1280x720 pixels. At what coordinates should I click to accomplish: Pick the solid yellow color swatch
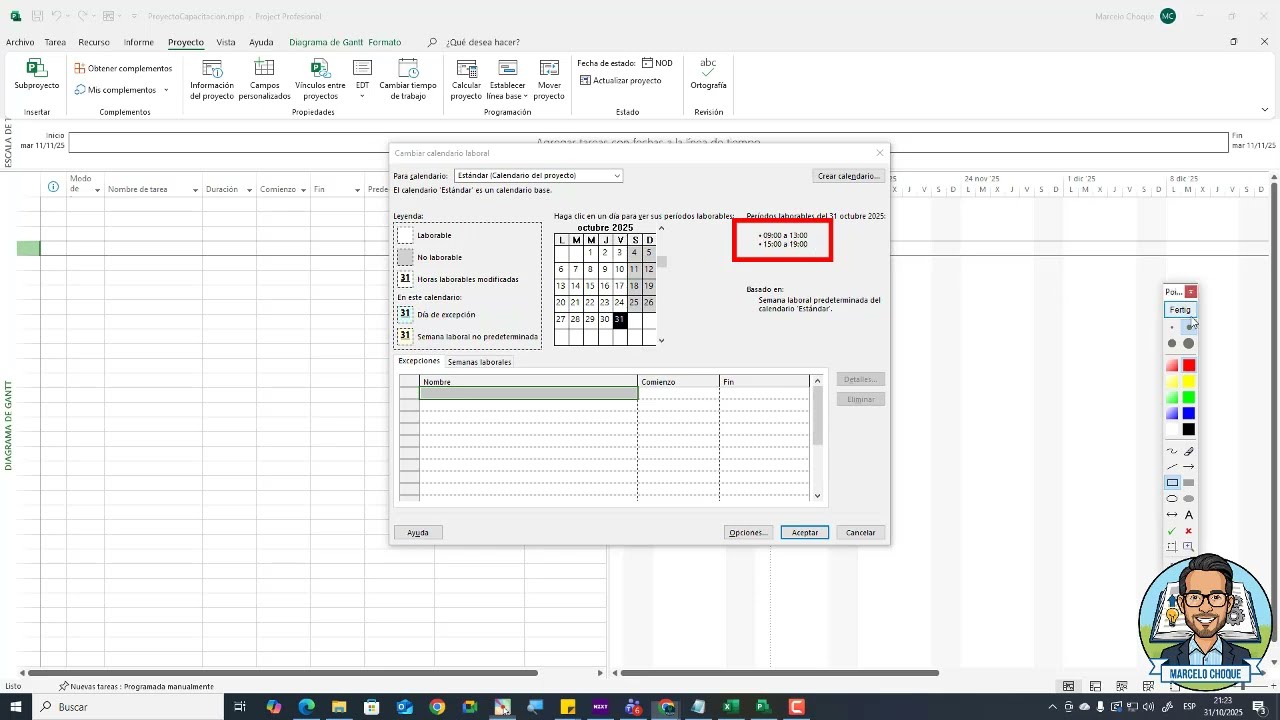(x=1189, y=382)
